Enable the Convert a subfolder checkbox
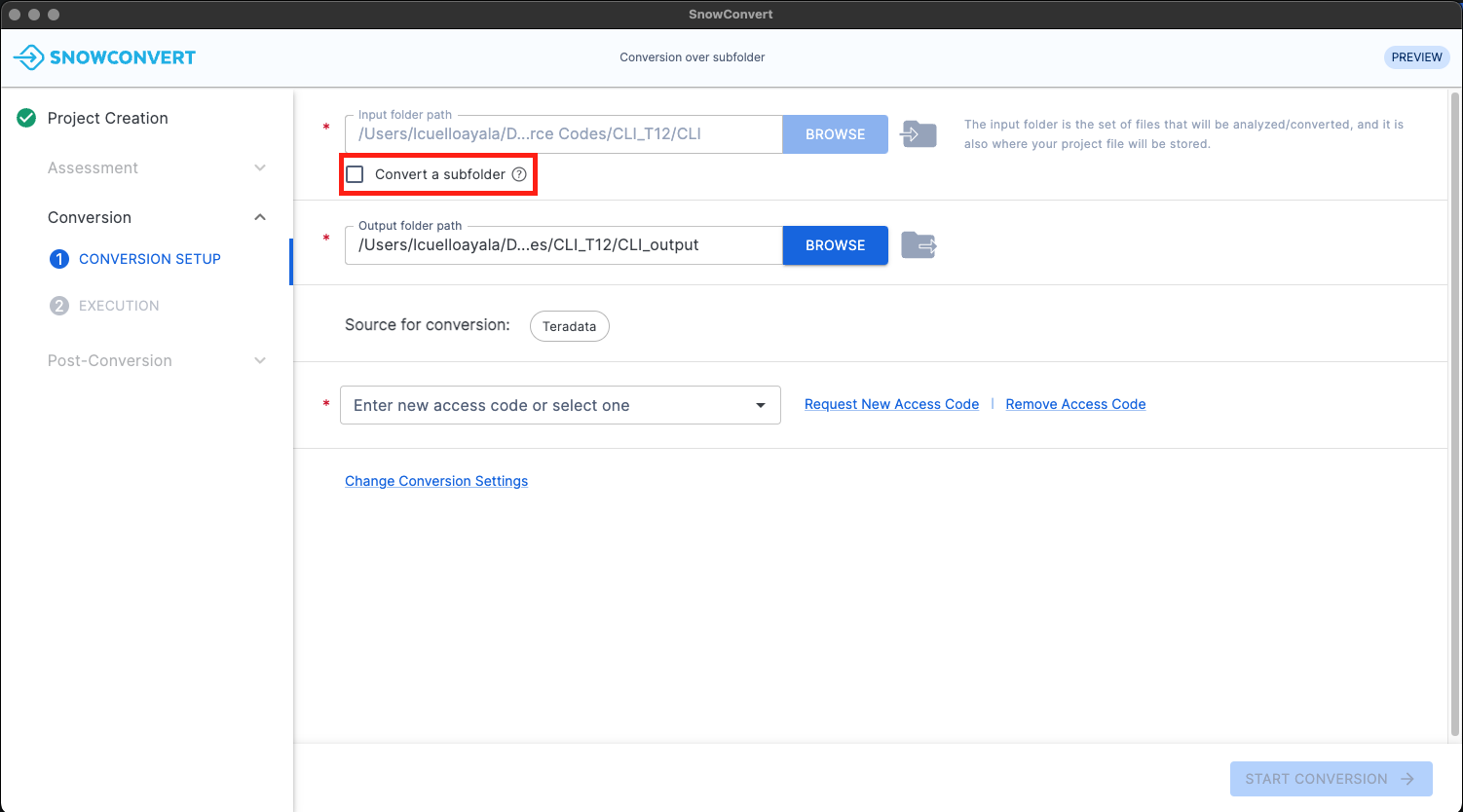 [x=356, y=174]
